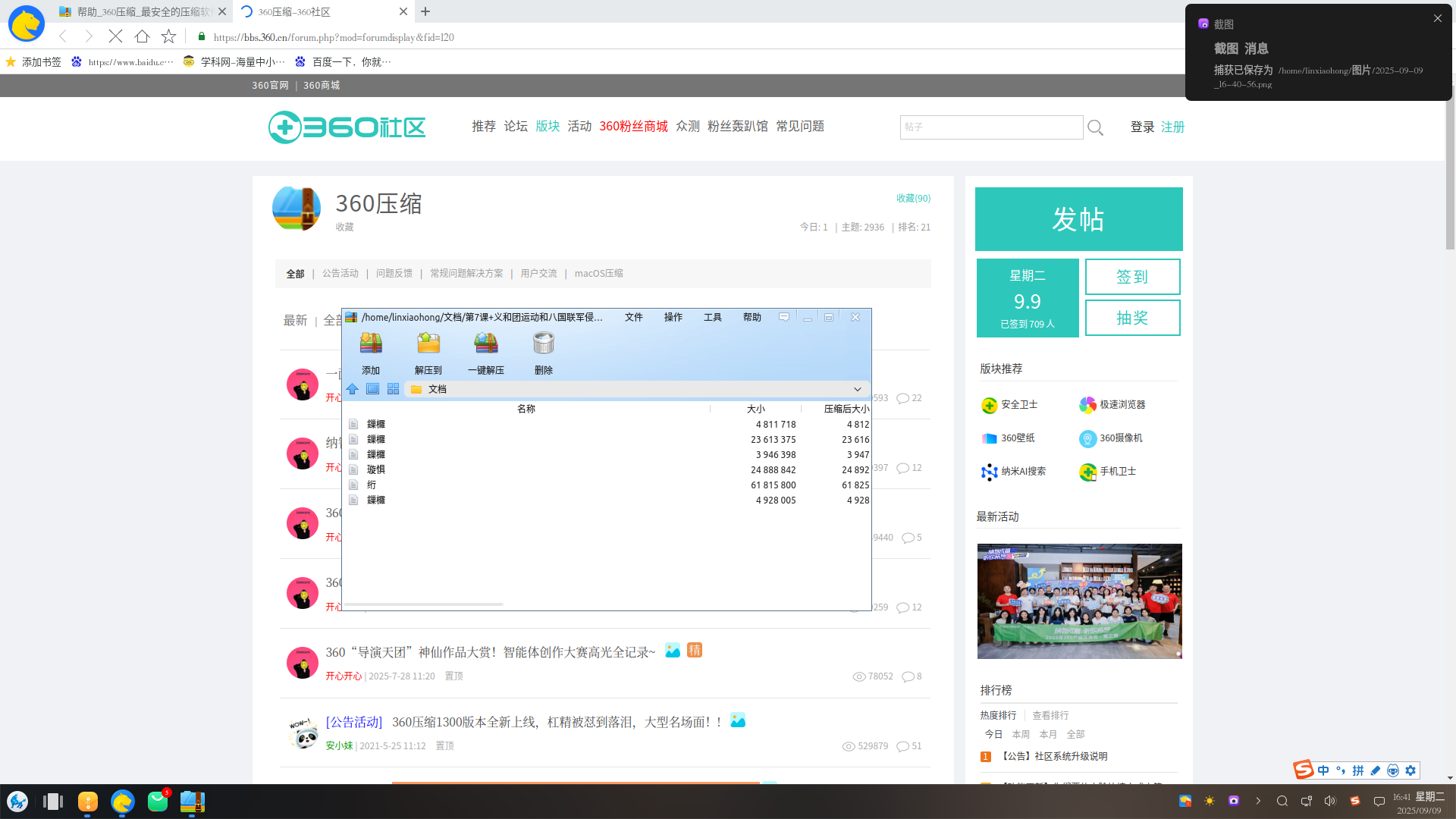
Task: Open the volume control in system tray
Action: tap(1330, 801)
